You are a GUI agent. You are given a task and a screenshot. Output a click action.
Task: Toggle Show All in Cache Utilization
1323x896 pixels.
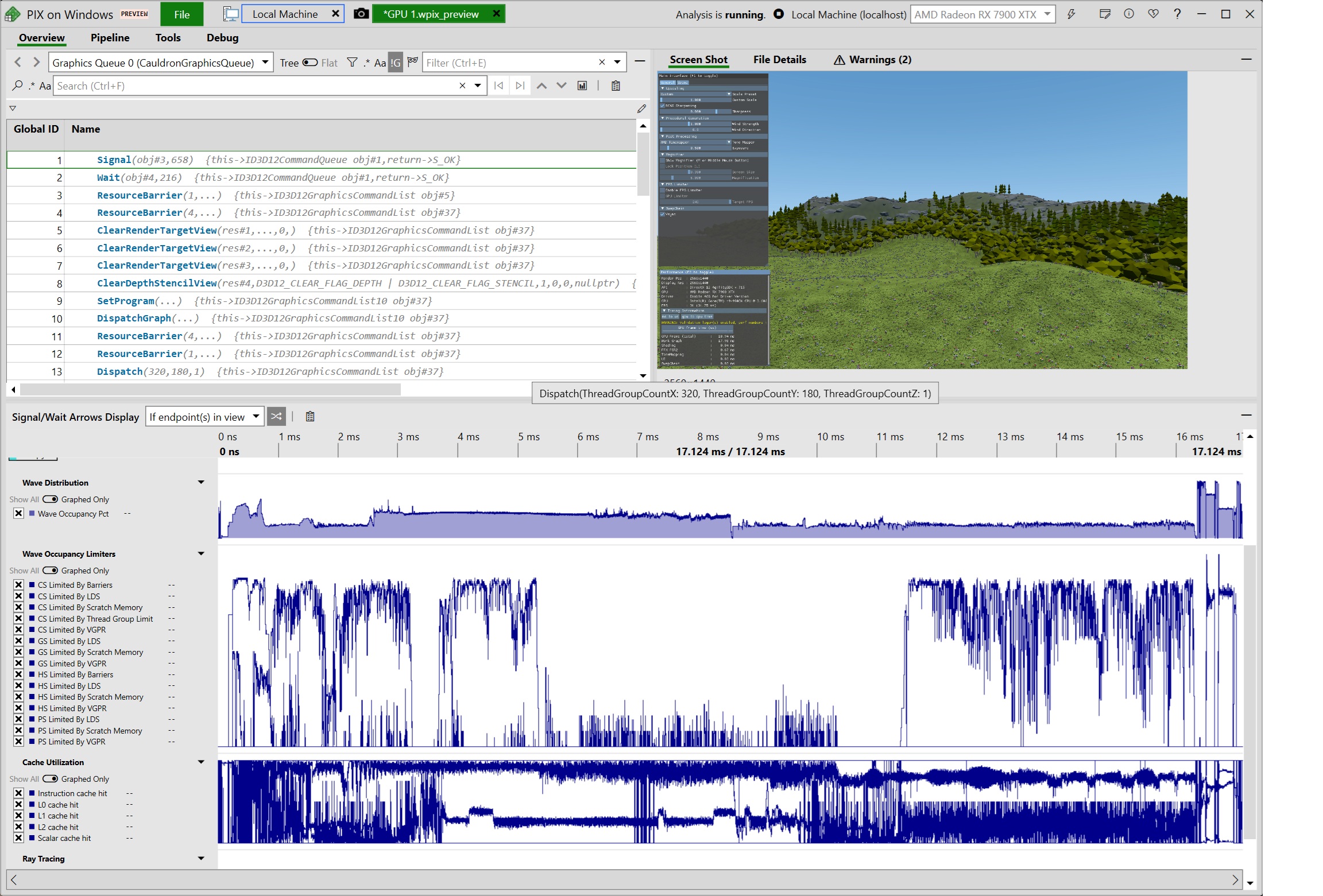coord(51,779)
